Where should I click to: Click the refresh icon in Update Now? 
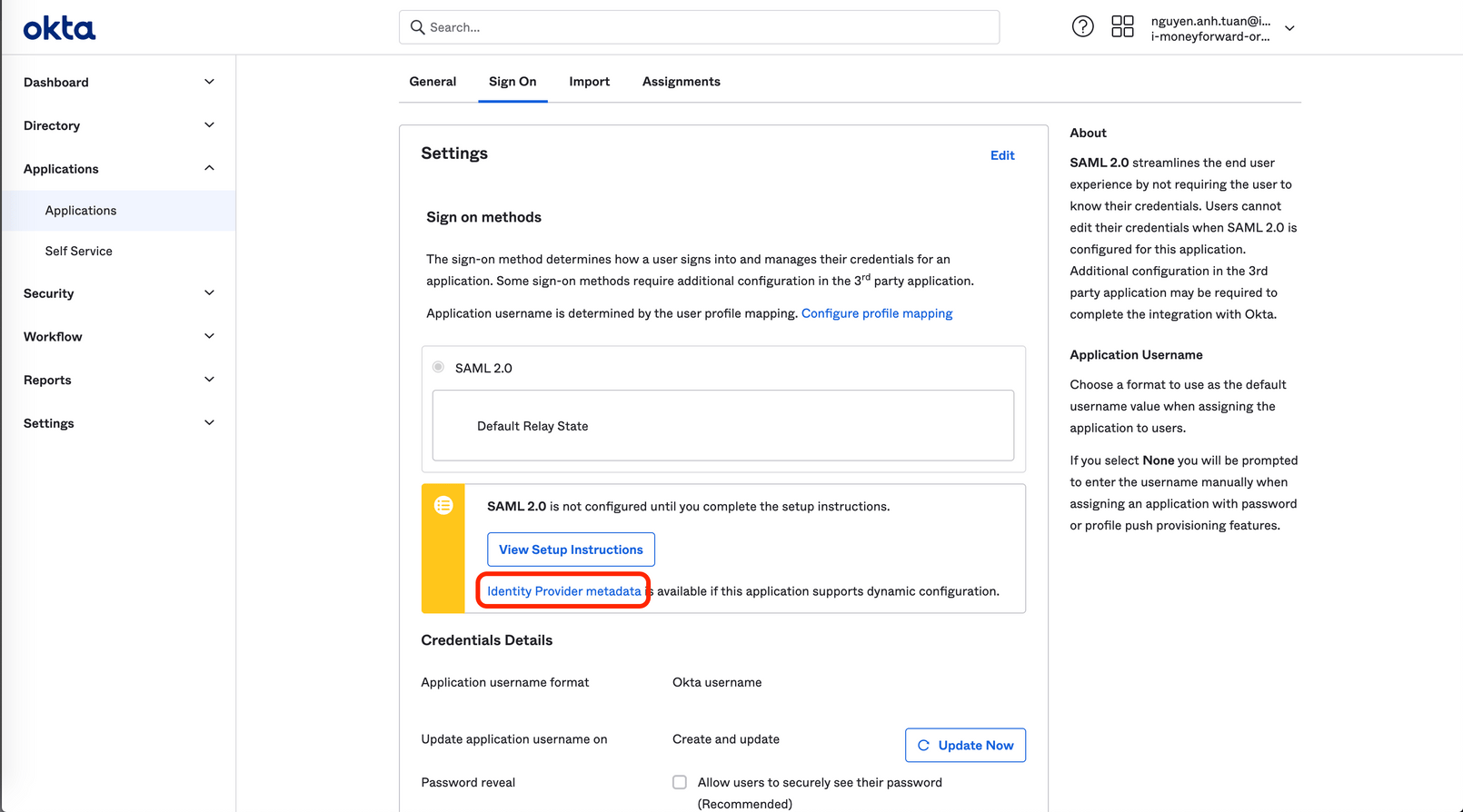tap(923, 745)
